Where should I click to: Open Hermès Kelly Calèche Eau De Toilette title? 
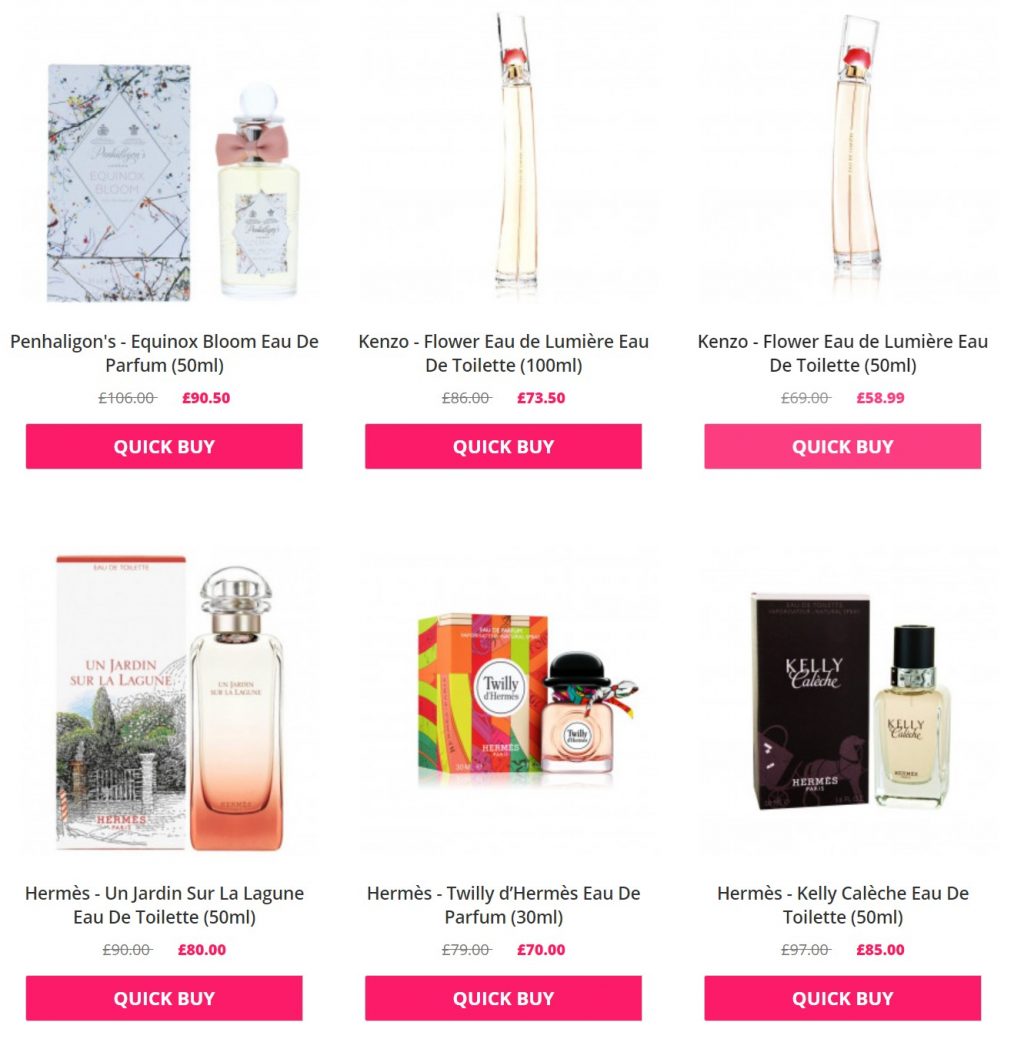click(x=842, y=904)
